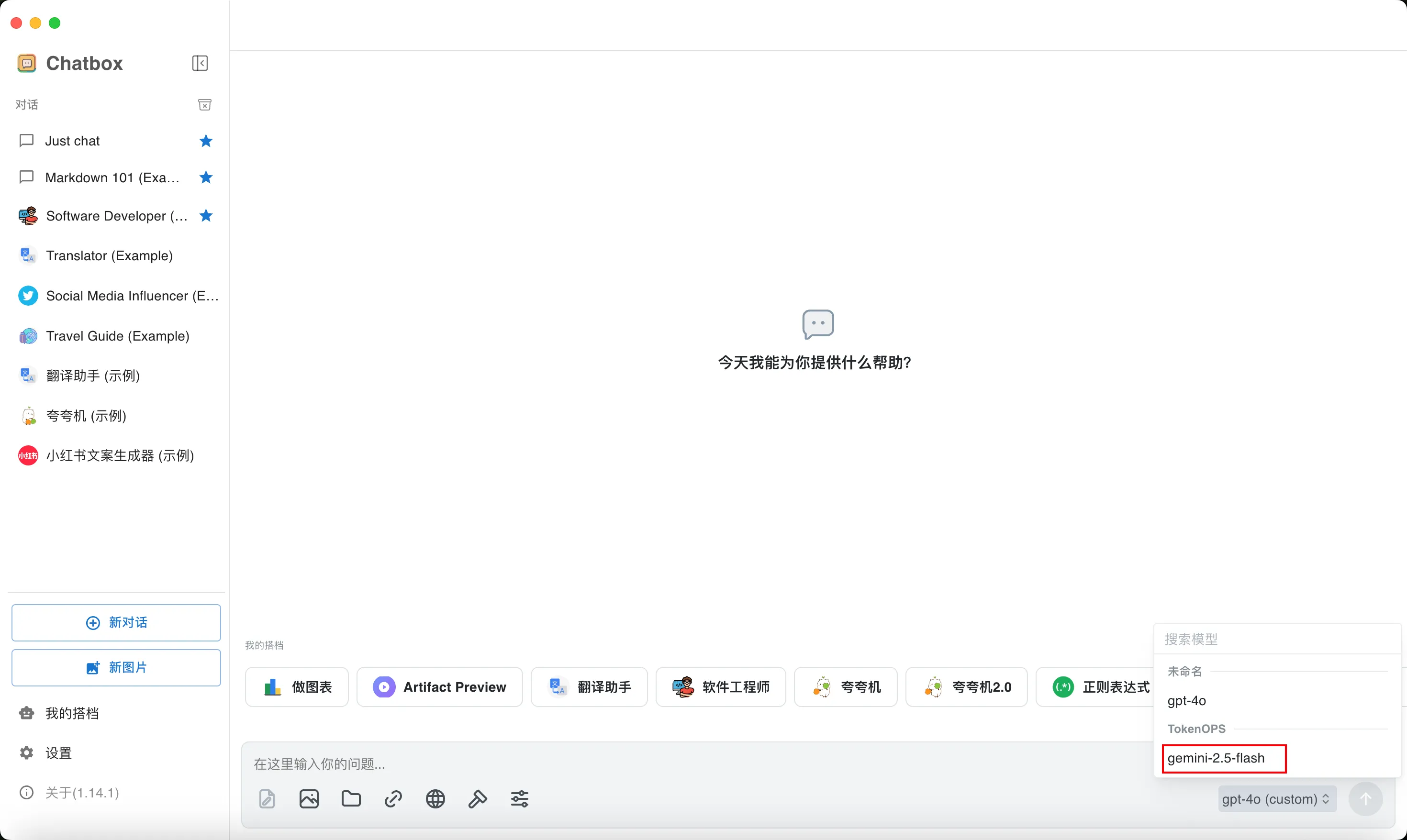
Task: Click the attach link icon
Action: tap(393, 799)
